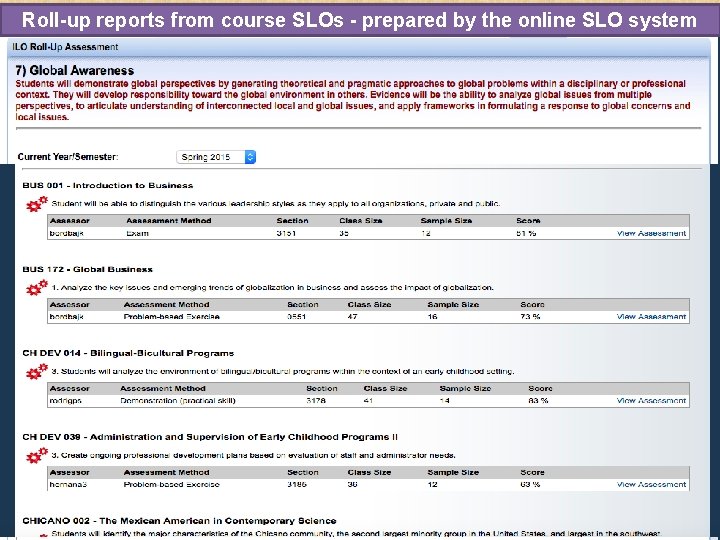Click the CH DEV 039 professional development plans statement
The image size is (720, 540).
253,456
